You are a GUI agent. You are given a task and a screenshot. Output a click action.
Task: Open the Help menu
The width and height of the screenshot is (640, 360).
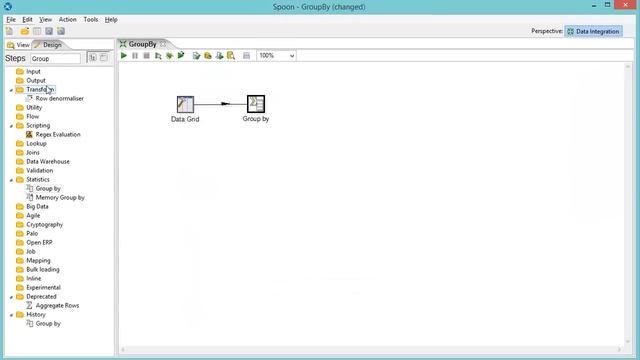pyautogui.click(x=111, y=20)
